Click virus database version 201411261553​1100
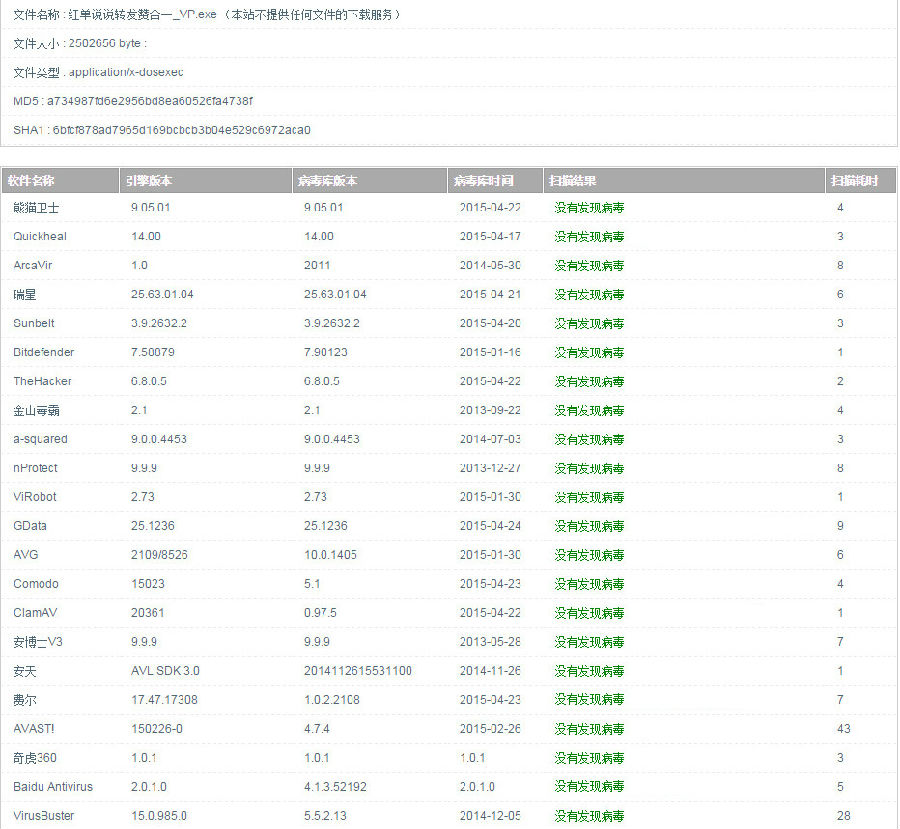The height and width of the screenshot is (829, 900). point(358,671)
